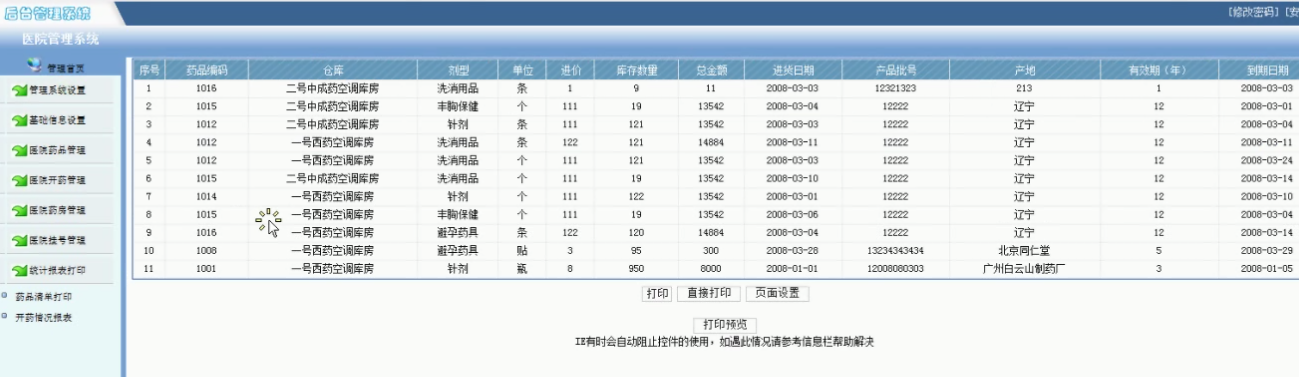Click the 直接打印 button
This screenshot has width=1299, height=377.
(x=709, y=294)
